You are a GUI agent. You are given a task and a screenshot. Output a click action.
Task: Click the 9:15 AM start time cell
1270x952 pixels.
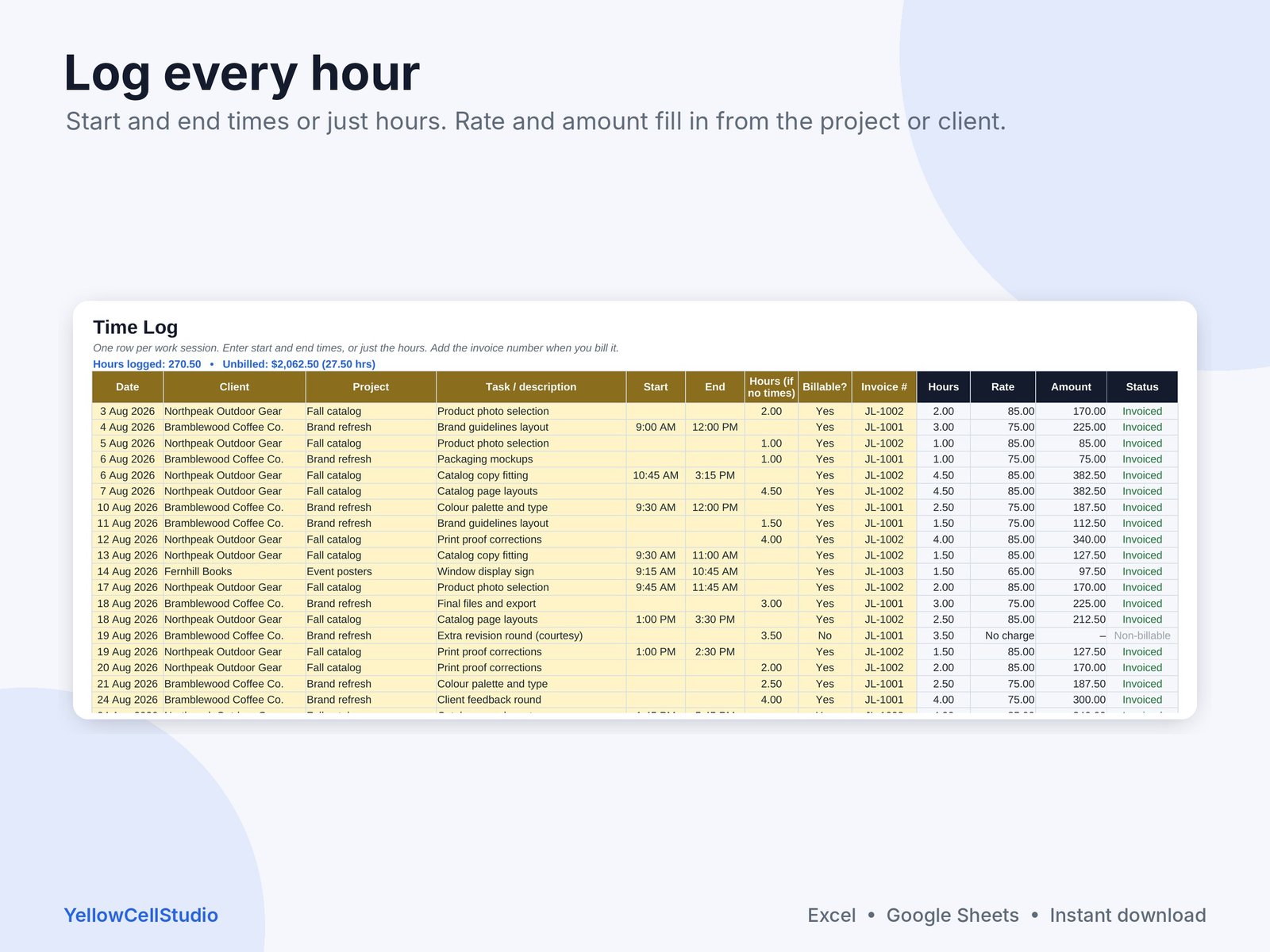tap(656, 571)
